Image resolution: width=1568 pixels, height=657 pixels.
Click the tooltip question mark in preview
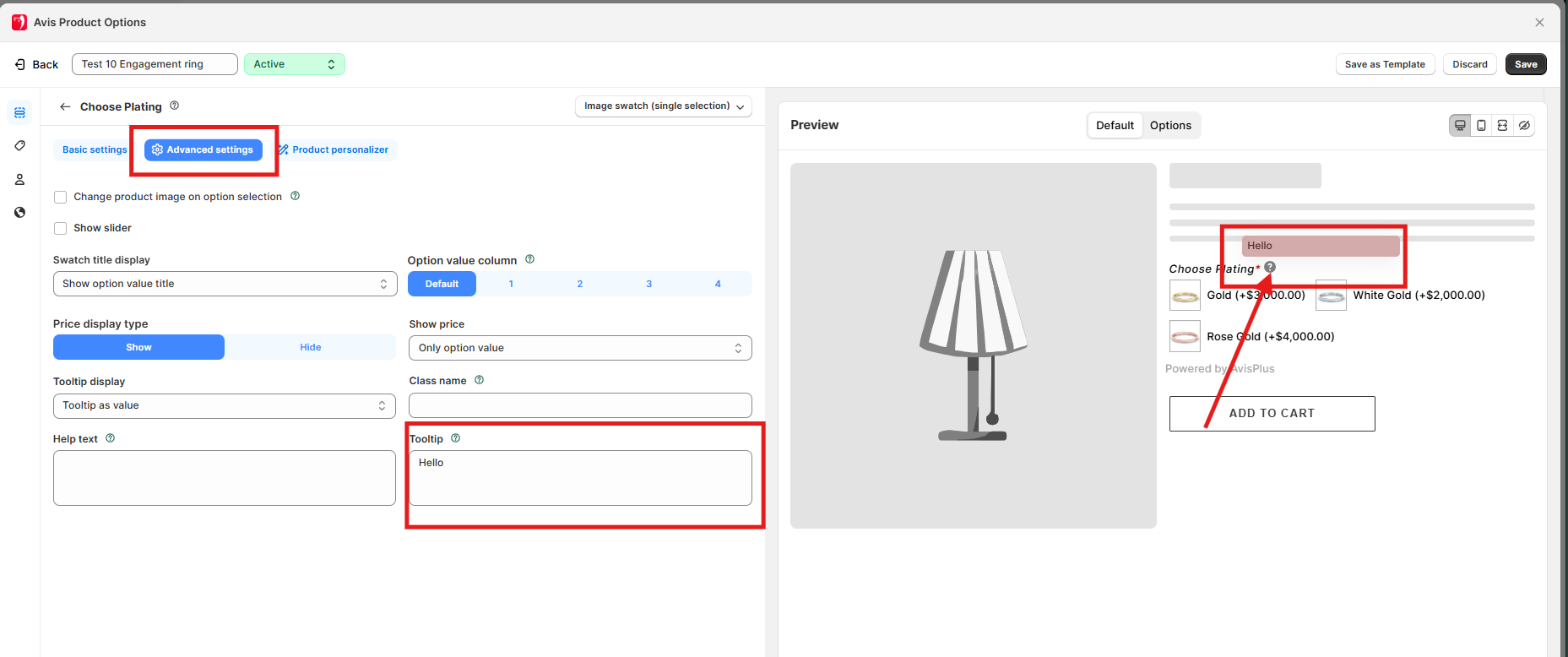pos(1270,267)
